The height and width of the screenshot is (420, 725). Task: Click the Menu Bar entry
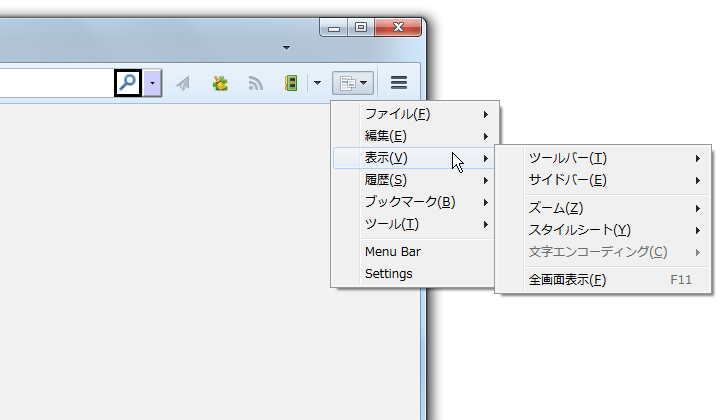[x=415, y=252]
